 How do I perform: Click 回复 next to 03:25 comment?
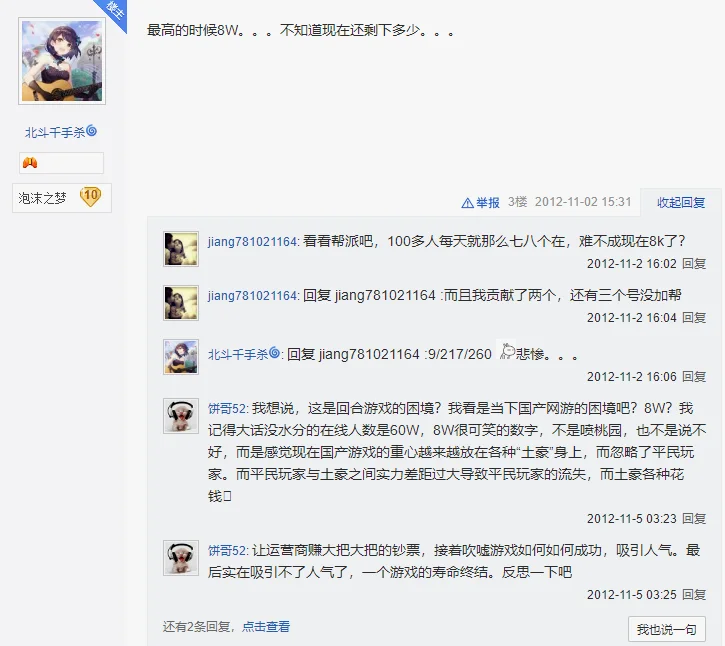694,595
